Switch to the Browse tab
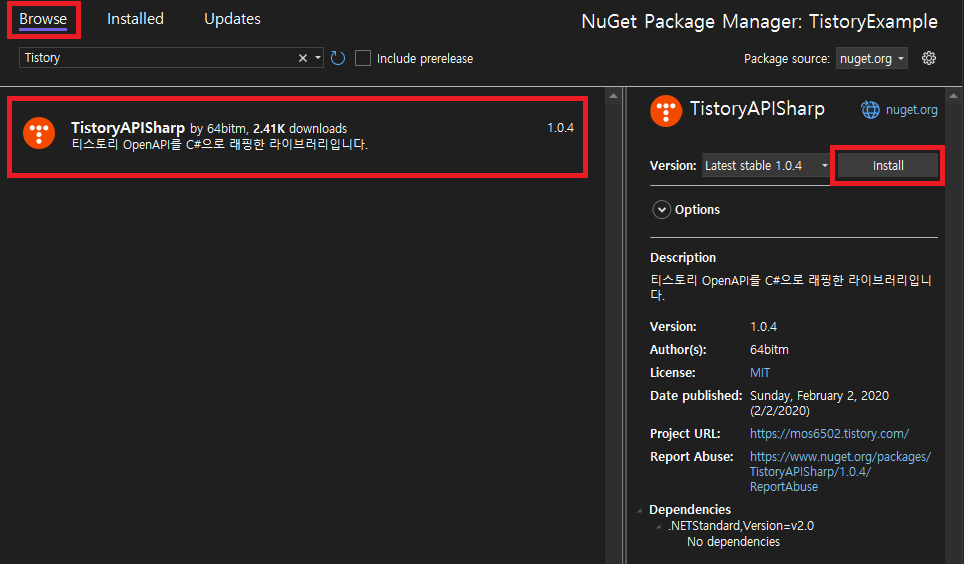Image resolution: width=964 pixels, height=564 pixels. click(43, 19)
